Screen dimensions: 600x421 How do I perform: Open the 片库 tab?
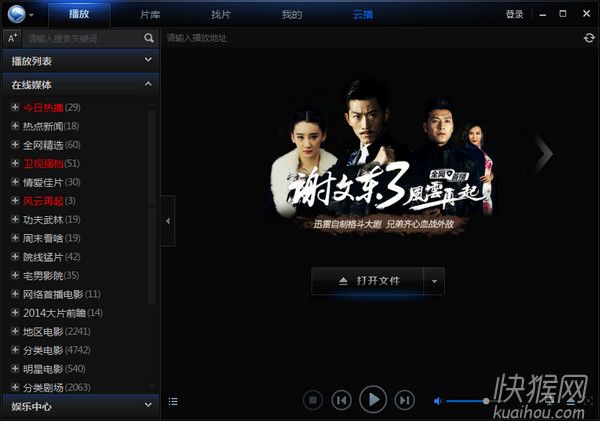click(x=150, y=15)
